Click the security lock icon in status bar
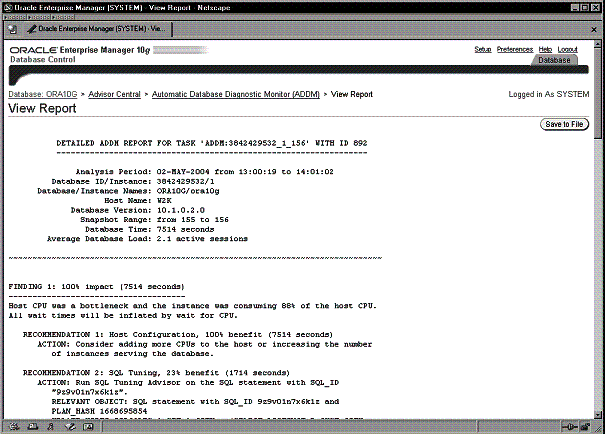605x434 pixels. click(x=585, y=427)
